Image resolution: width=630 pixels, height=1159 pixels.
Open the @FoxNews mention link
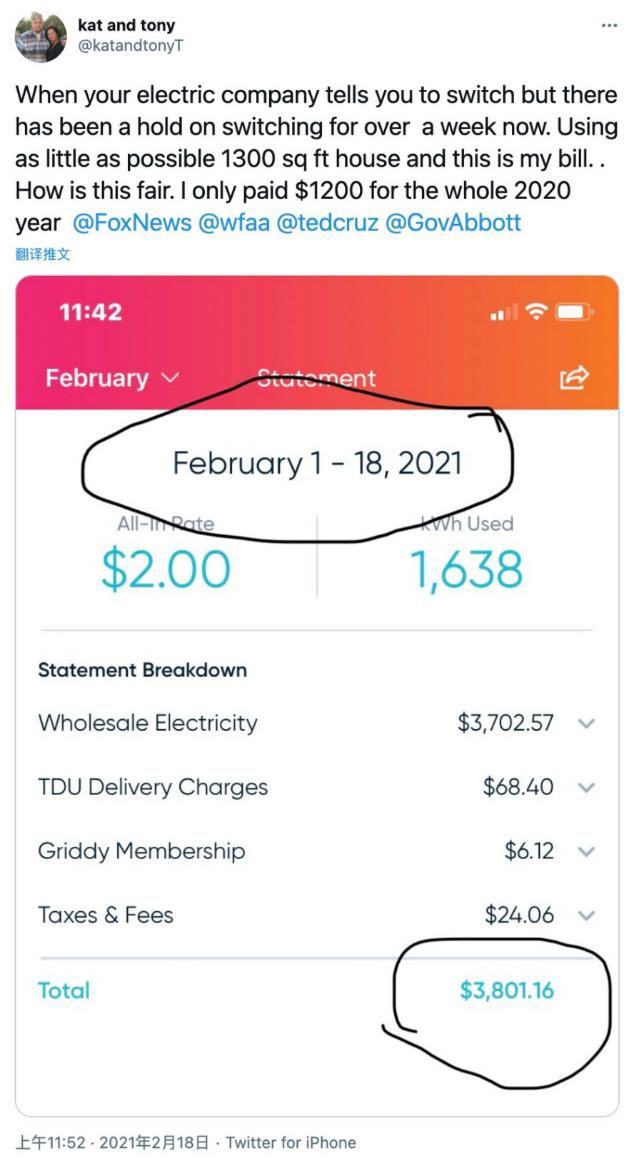click(x=132, y=221)
